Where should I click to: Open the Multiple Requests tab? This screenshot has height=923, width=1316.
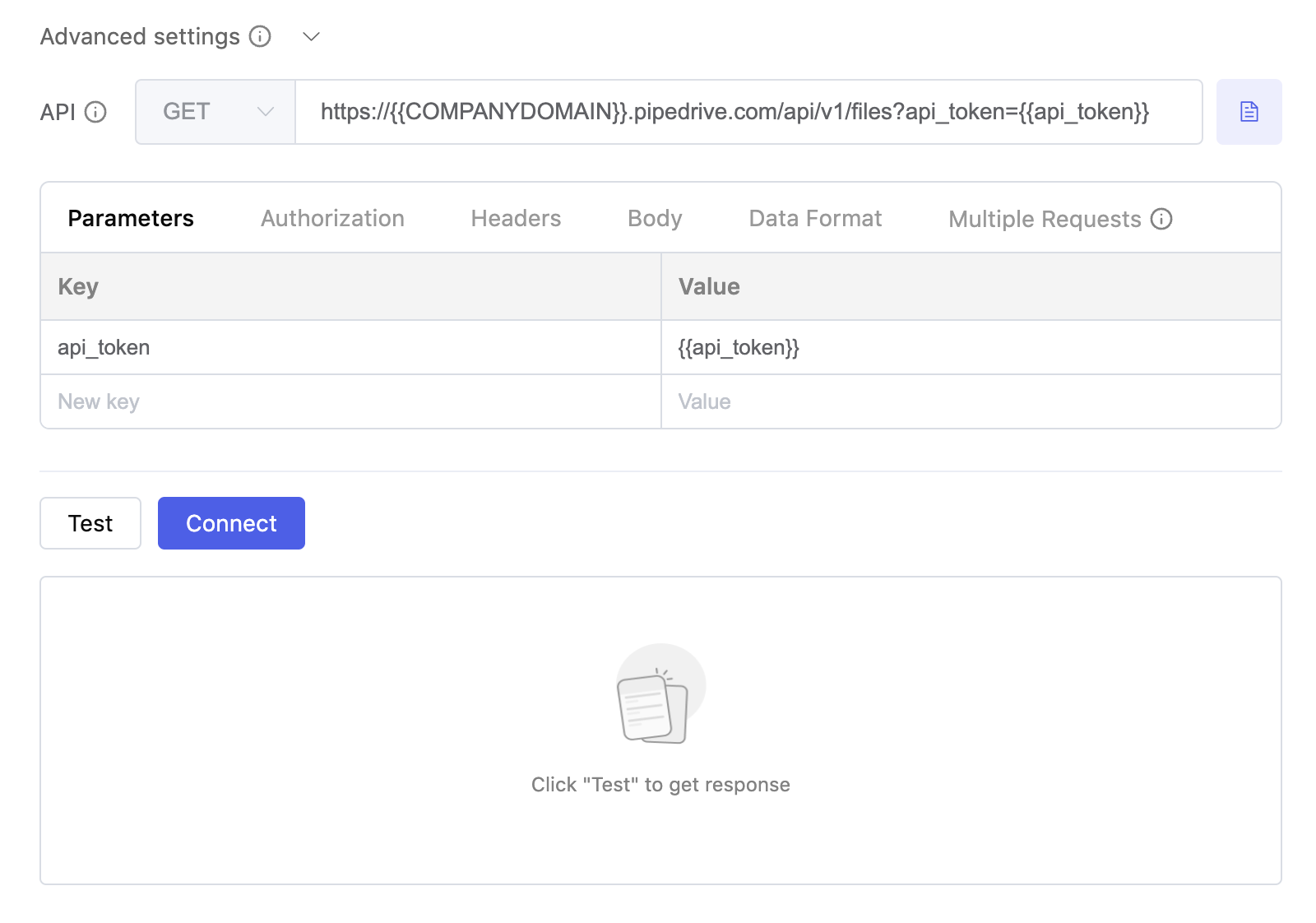point(1045,220)
